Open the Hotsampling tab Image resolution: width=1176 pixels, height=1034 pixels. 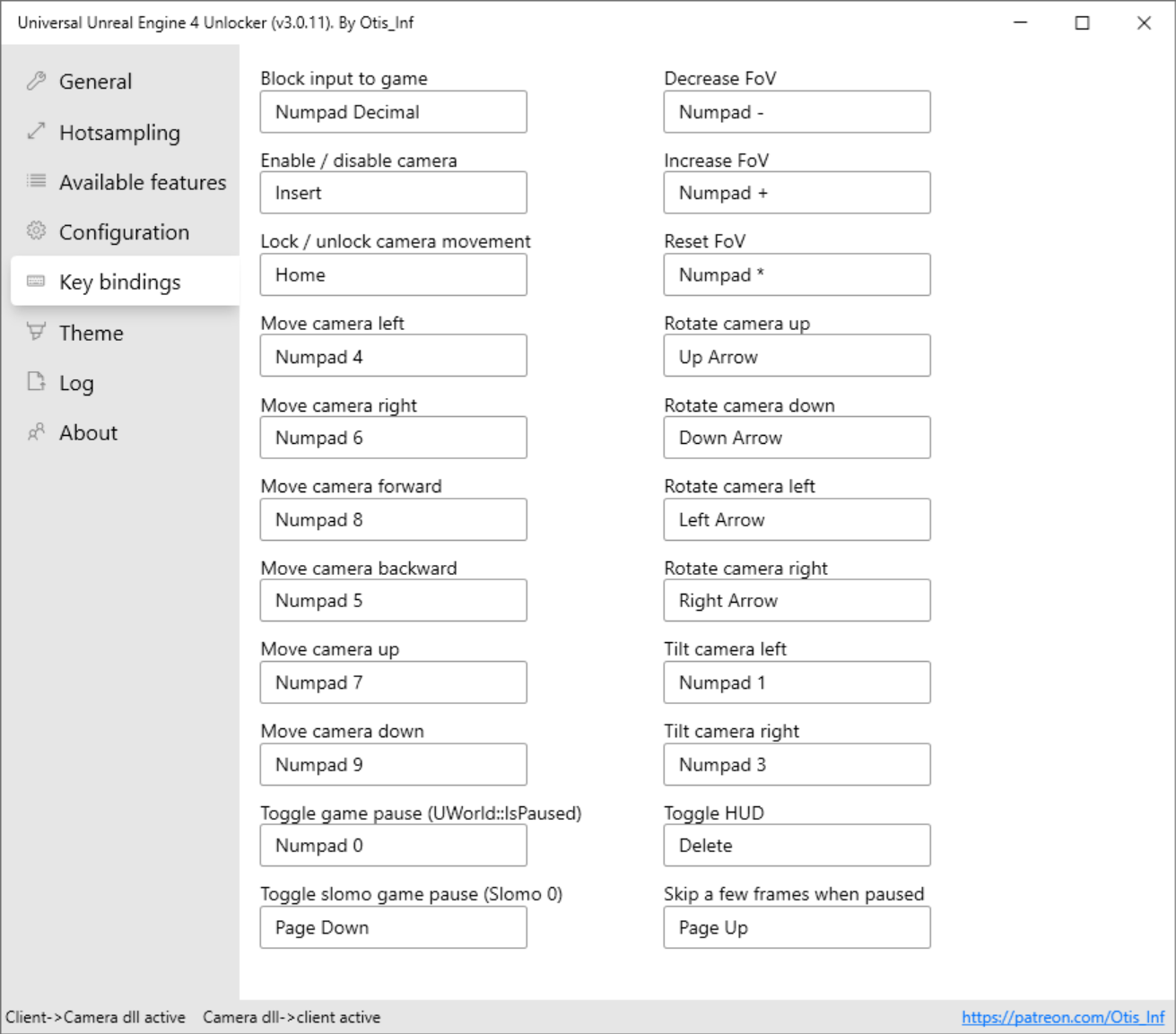point(119,133)
